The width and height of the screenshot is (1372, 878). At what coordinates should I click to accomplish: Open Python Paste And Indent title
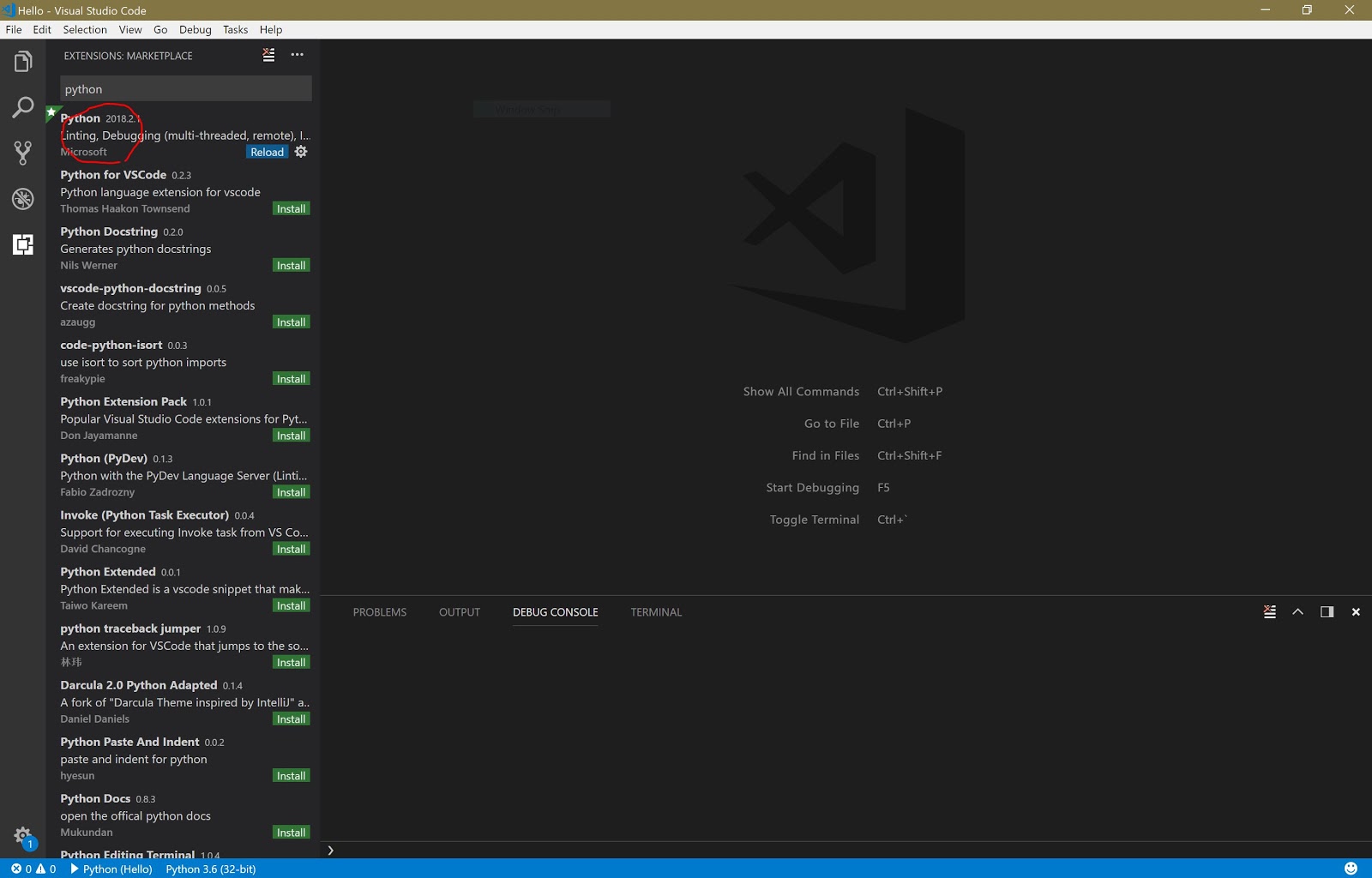(x=129, y=741)
